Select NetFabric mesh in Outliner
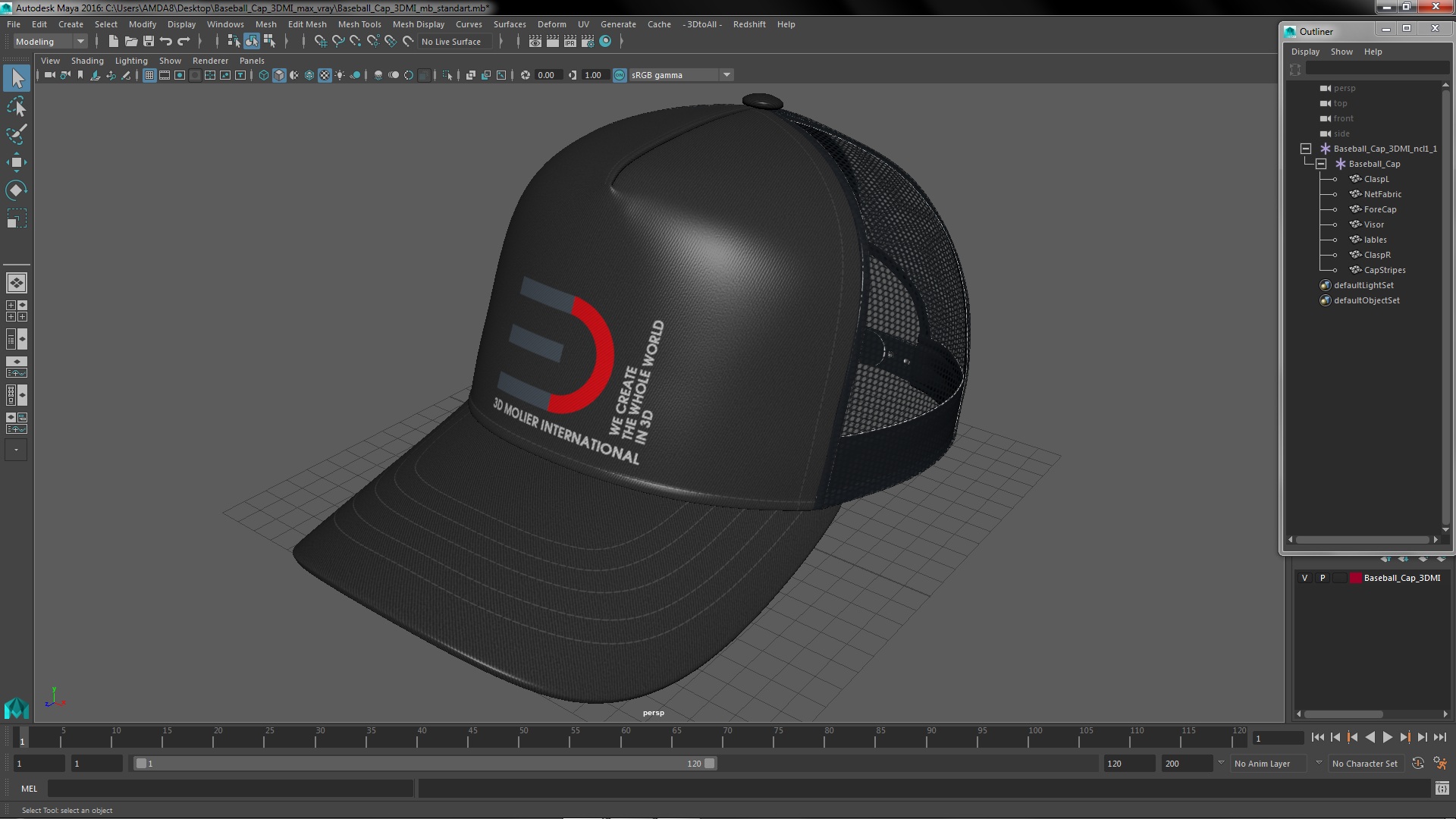The image size is (1456, 819). coord(1382,194)
